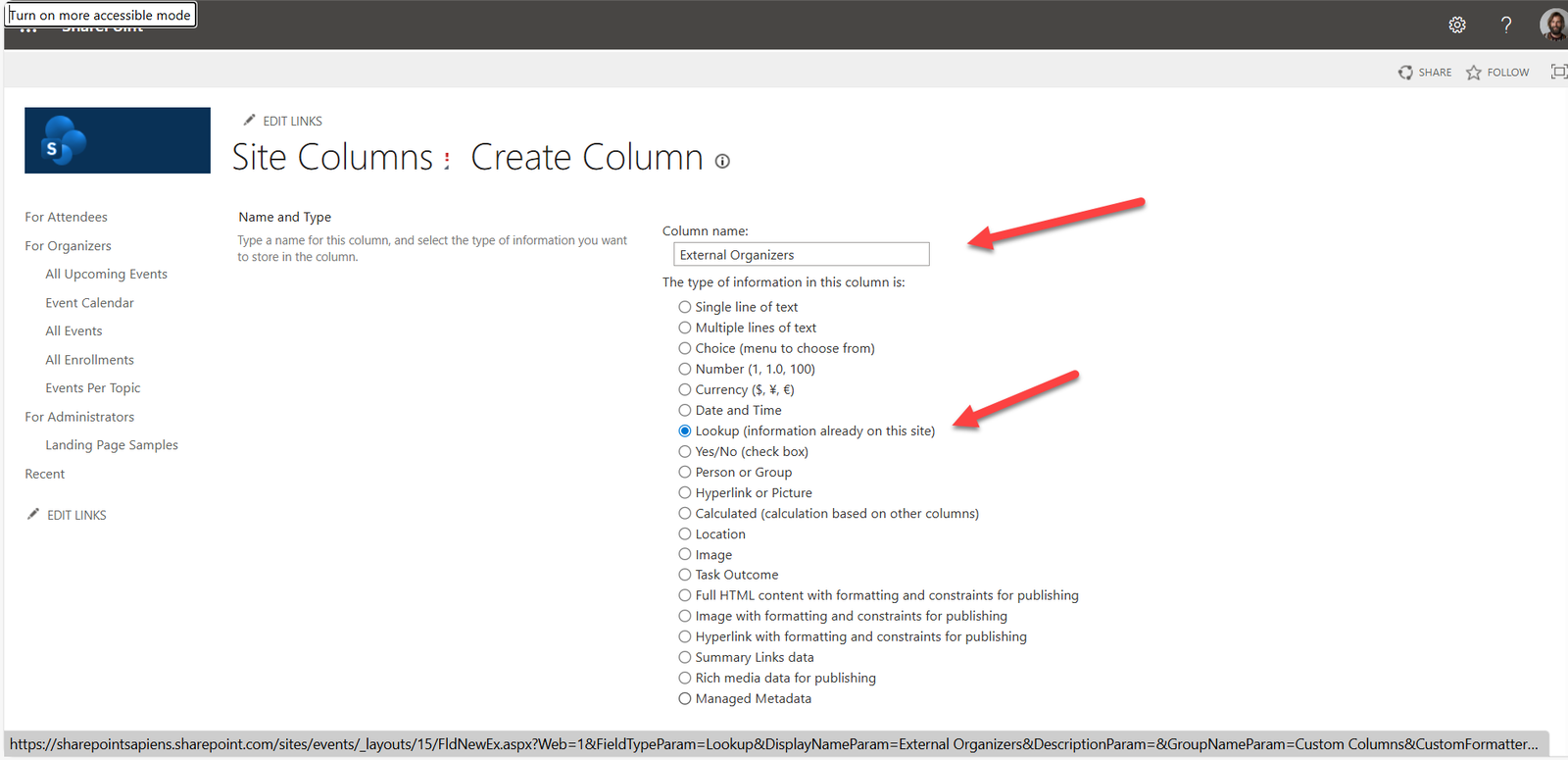
Task: Click the Share icon
Action: tap(1406, 73)
